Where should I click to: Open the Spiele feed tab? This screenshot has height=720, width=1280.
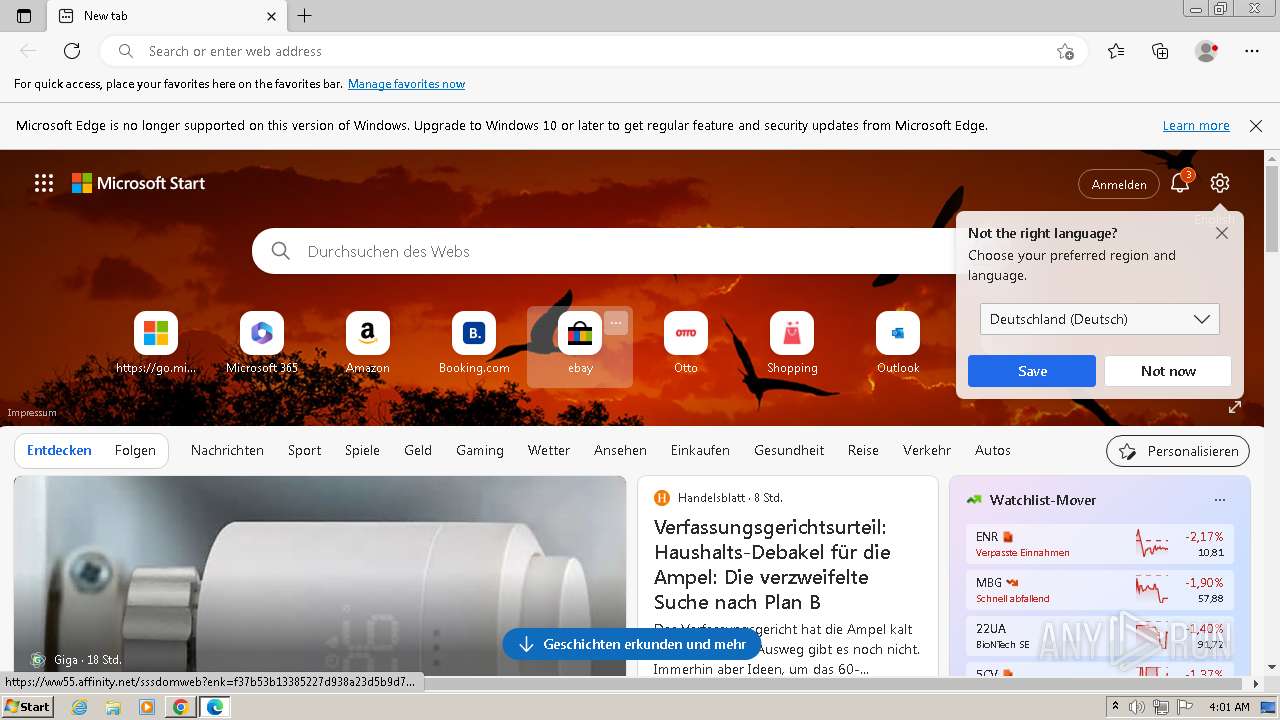[x=362, y=450]
